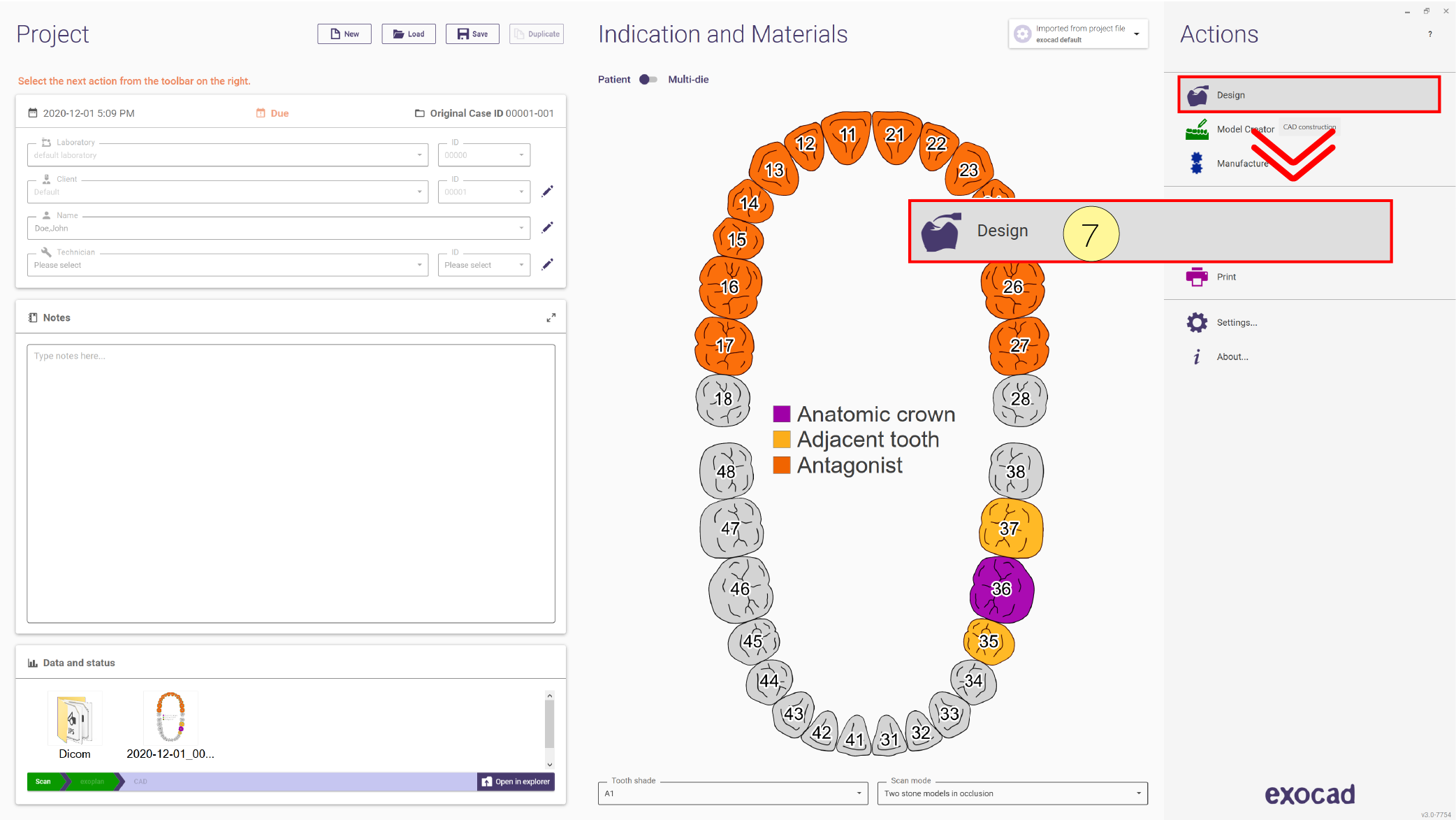Select antagonist tooth 16
Image resolution: width=1456 pixels, height=820 pixels.
[x=730, y=287]
